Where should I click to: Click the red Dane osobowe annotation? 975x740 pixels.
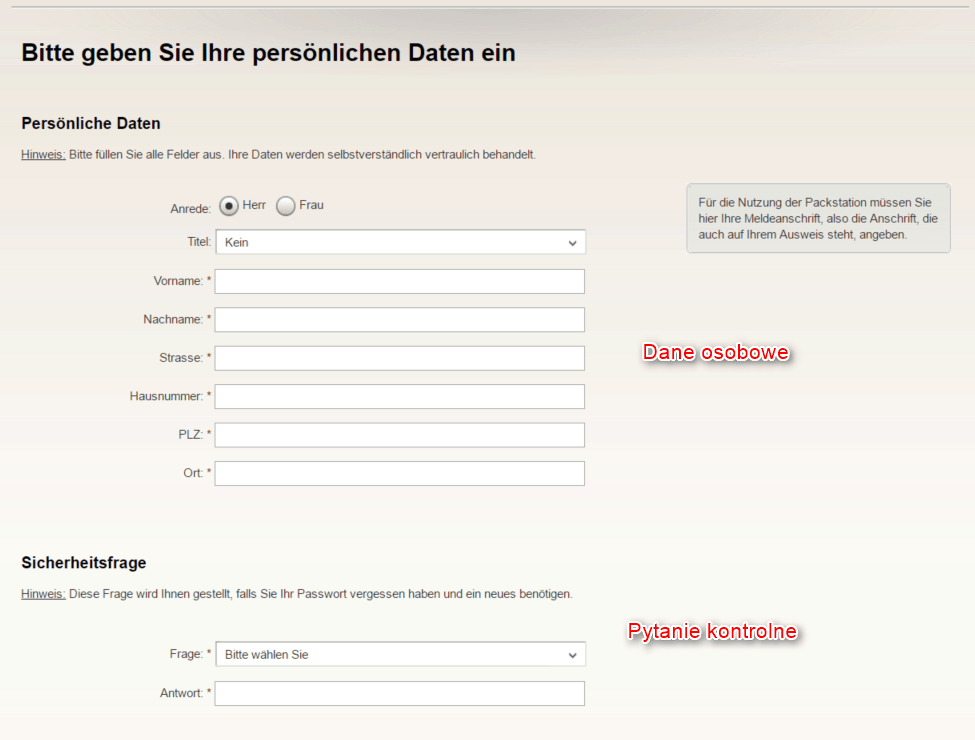716,353
